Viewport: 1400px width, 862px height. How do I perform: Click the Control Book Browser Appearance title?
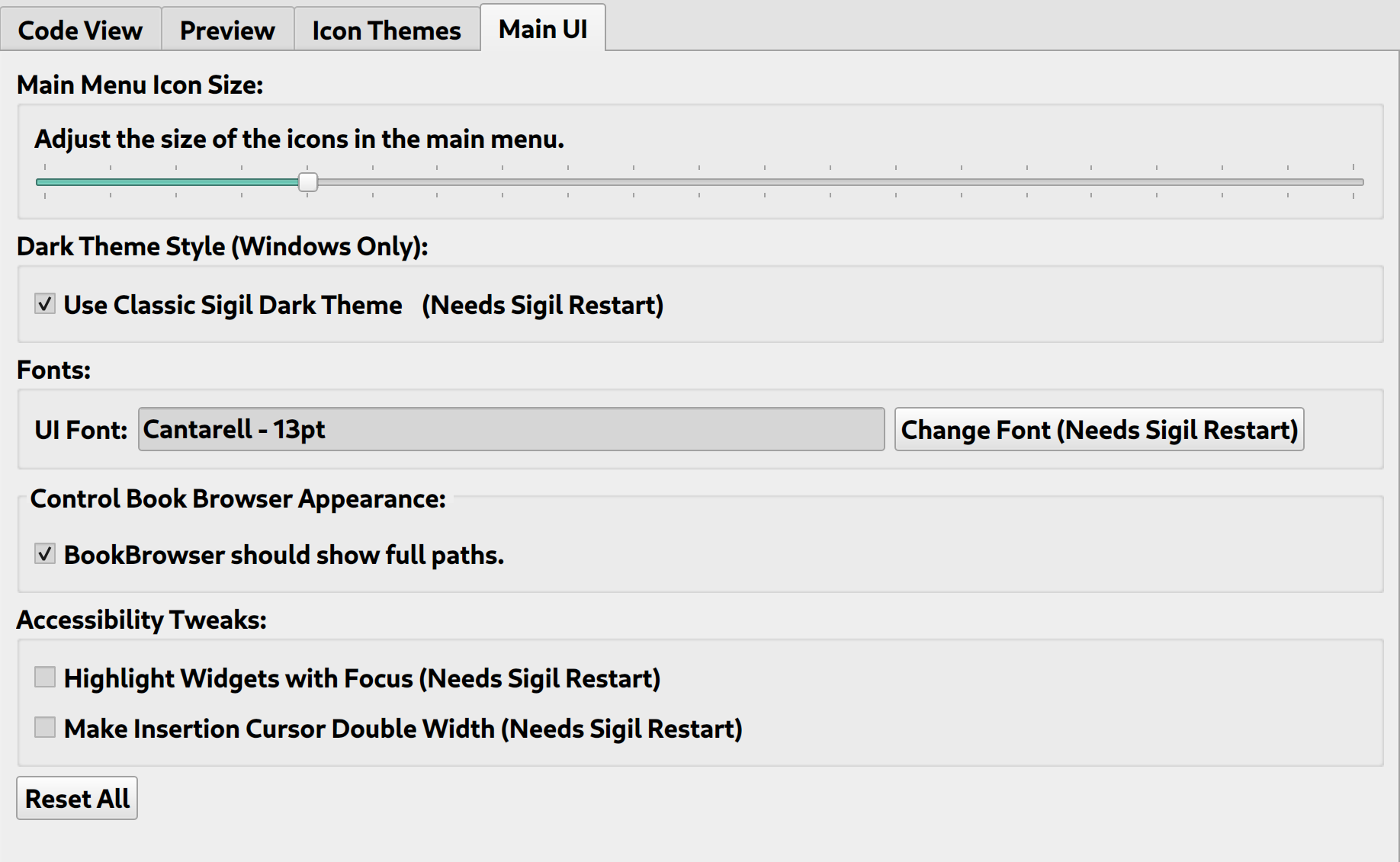click(x=237, y=498)
